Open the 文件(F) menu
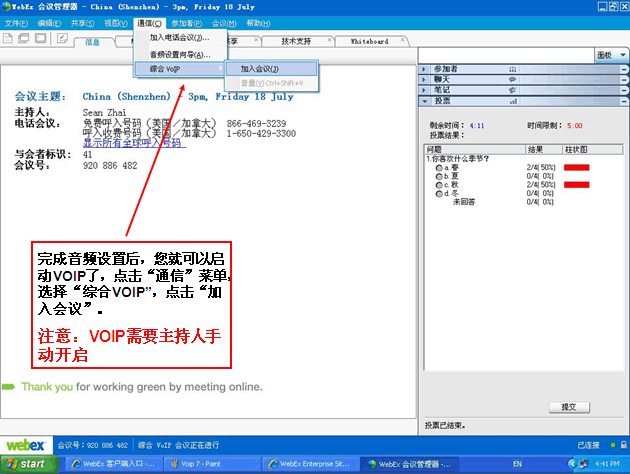This screenshot has width=630, height=474. (x=16, y=23)
